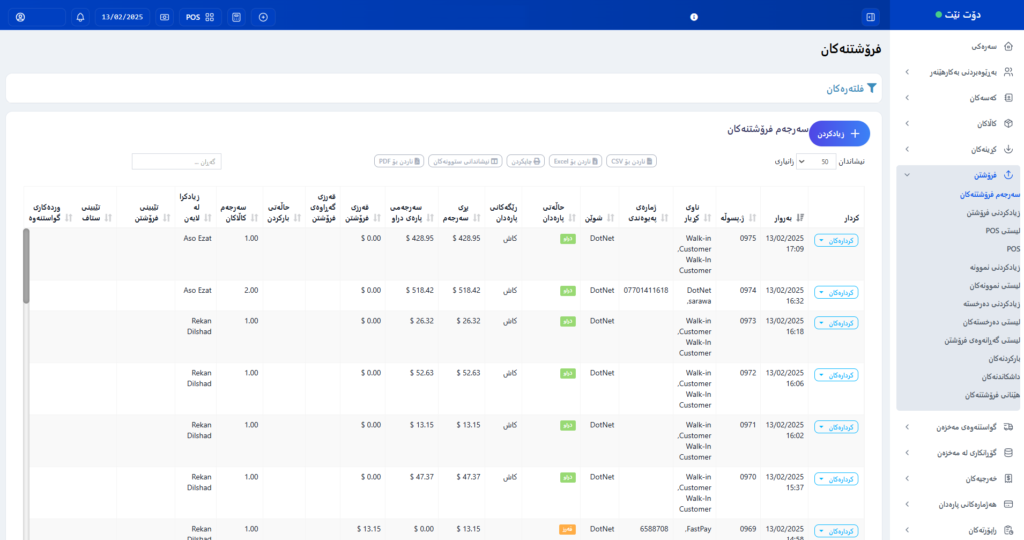Screen dimensions: 1024x540
Task: Click the print button (چاپکردن)
Action: pos(526,161)
